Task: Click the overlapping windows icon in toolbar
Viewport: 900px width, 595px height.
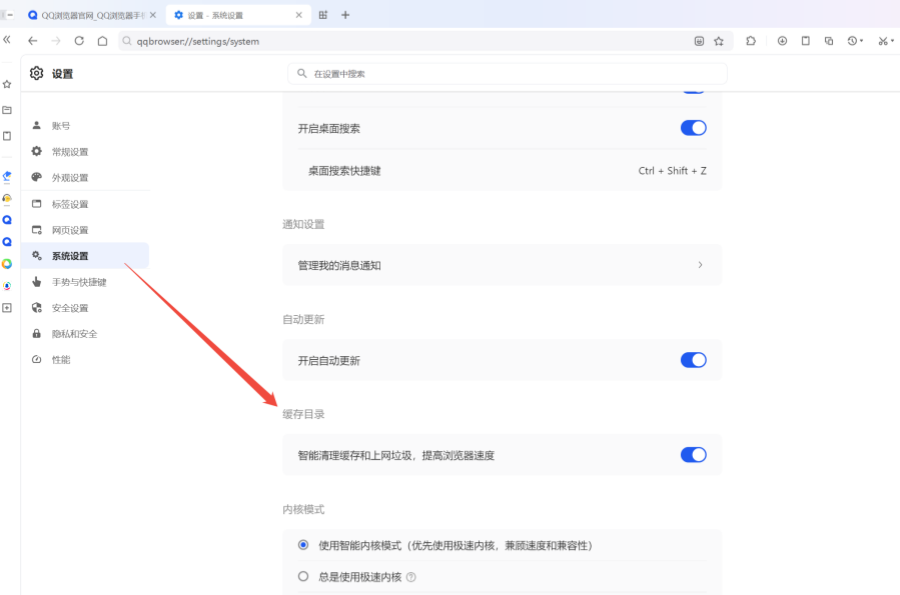Action: [x=829, y=41]
